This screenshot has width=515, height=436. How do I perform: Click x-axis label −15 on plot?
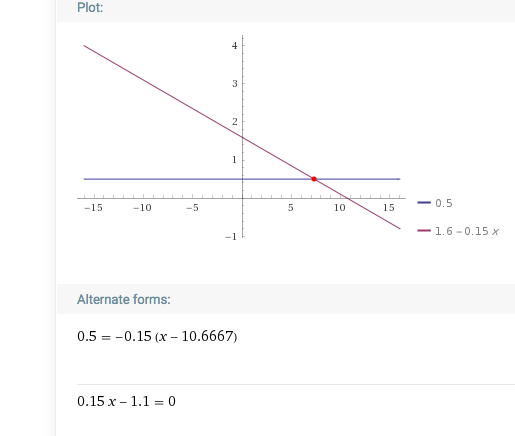tap(94, 208)
